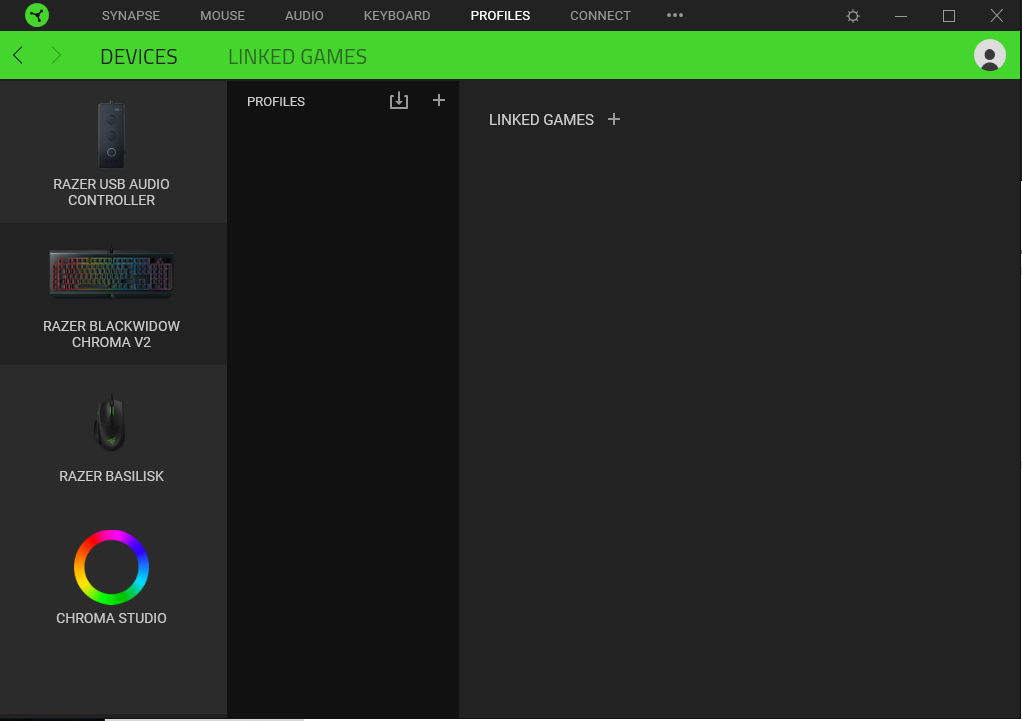Add a new profile with plus icon

pyautogui.click(x=439, y=100)
